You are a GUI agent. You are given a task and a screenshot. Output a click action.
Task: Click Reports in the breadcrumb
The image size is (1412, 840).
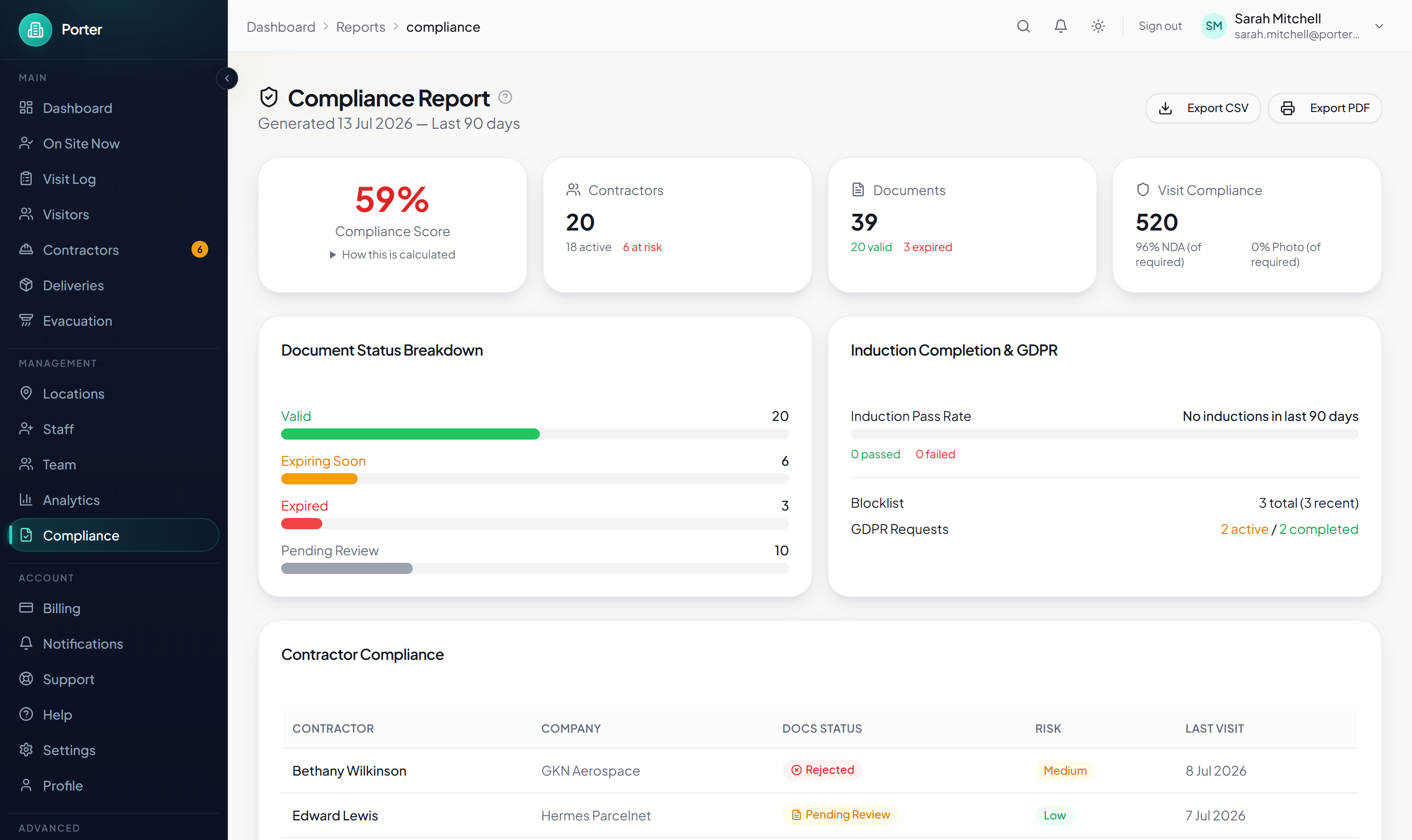[x=360, y=27]
